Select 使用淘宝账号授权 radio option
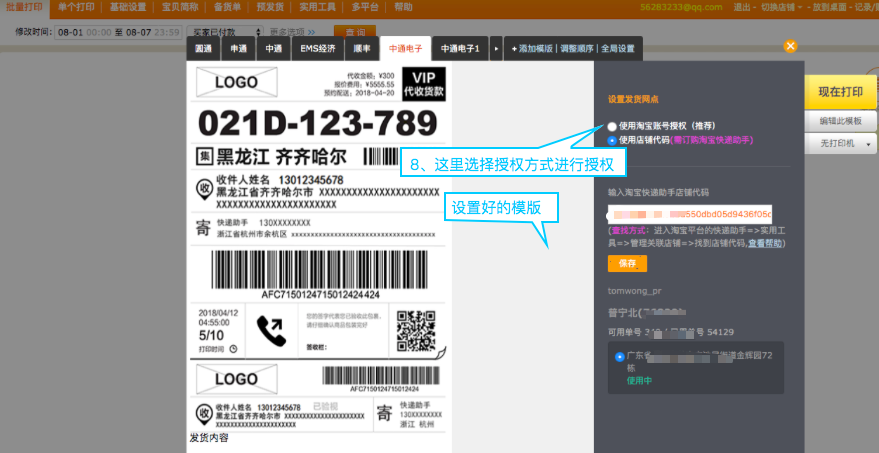 pos(612,126)
